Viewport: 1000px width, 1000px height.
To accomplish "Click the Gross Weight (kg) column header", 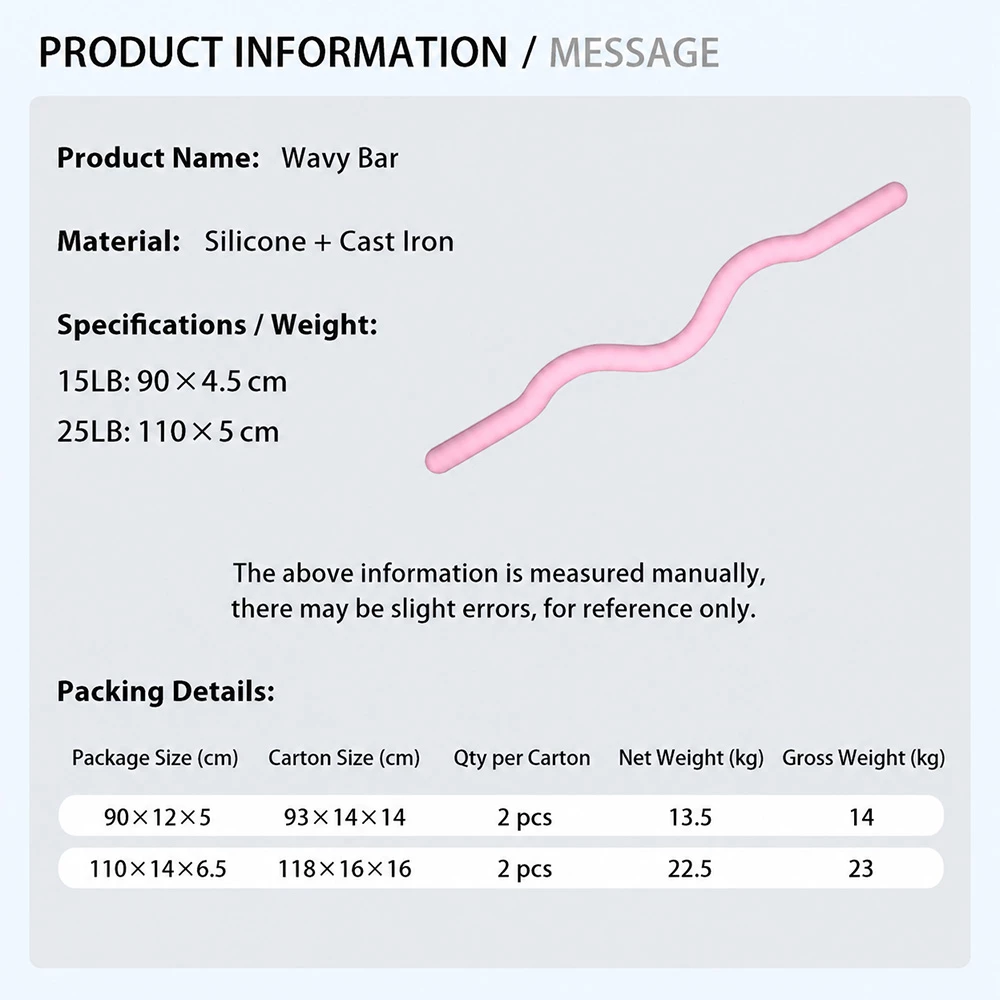I will point(864,758).
